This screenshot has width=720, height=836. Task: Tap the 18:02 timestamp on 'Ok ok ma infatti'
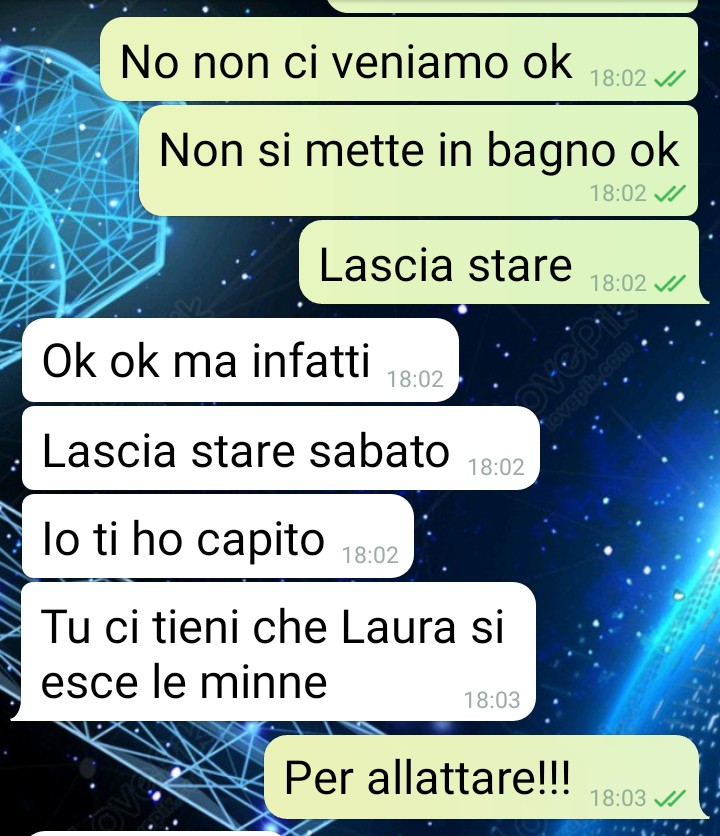[x=415, y=379]
